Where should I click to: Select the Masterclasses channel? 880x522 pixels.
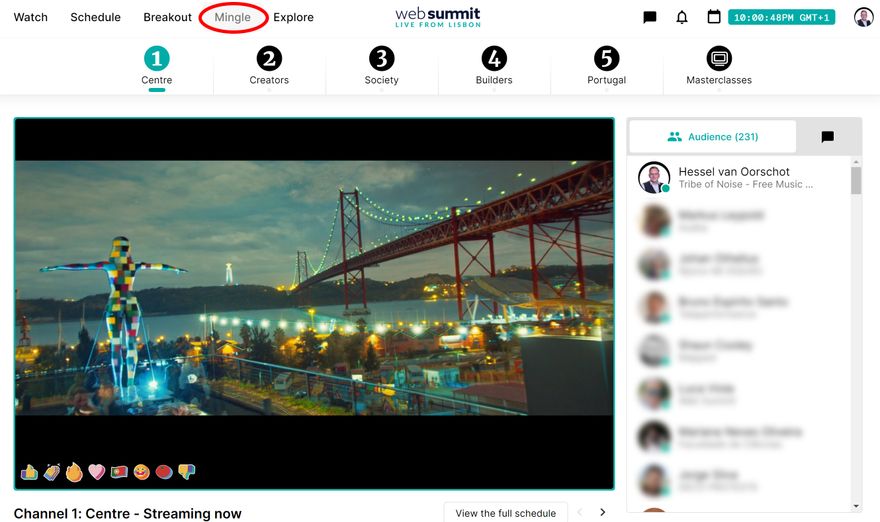click(718, 67)
